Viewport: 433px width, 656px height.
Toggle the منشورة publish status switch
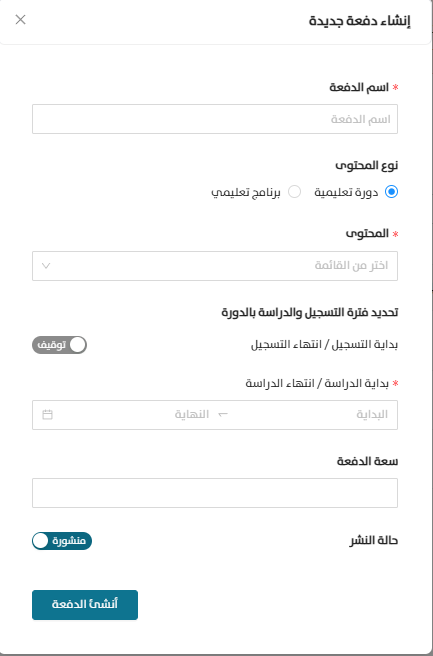point(62,541)
